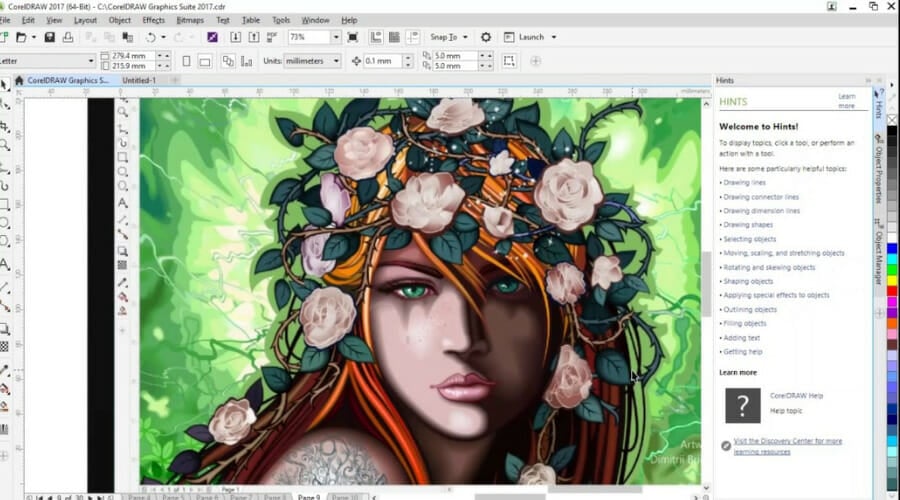Expand the Launch dropdown arrow
Screen dimensions: 900x500
[x=554, y=37]
